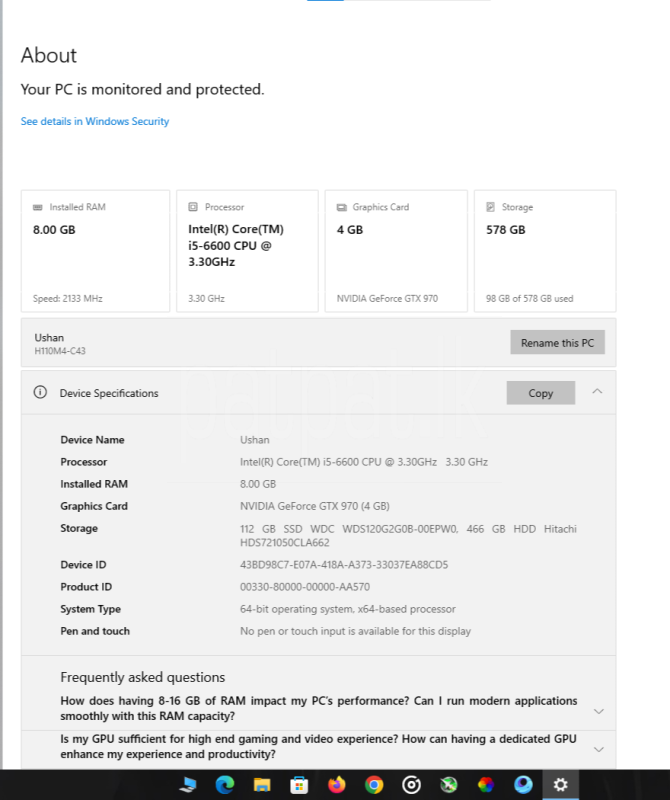The height and width of the screenshot is (800, 670).
Task: Click the Processor icon in the card
Action: (193, 207)
